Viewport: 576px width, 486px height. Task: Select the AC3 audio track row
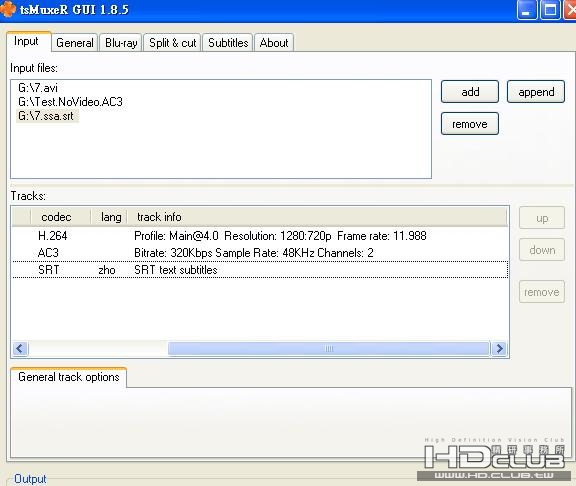260,253
